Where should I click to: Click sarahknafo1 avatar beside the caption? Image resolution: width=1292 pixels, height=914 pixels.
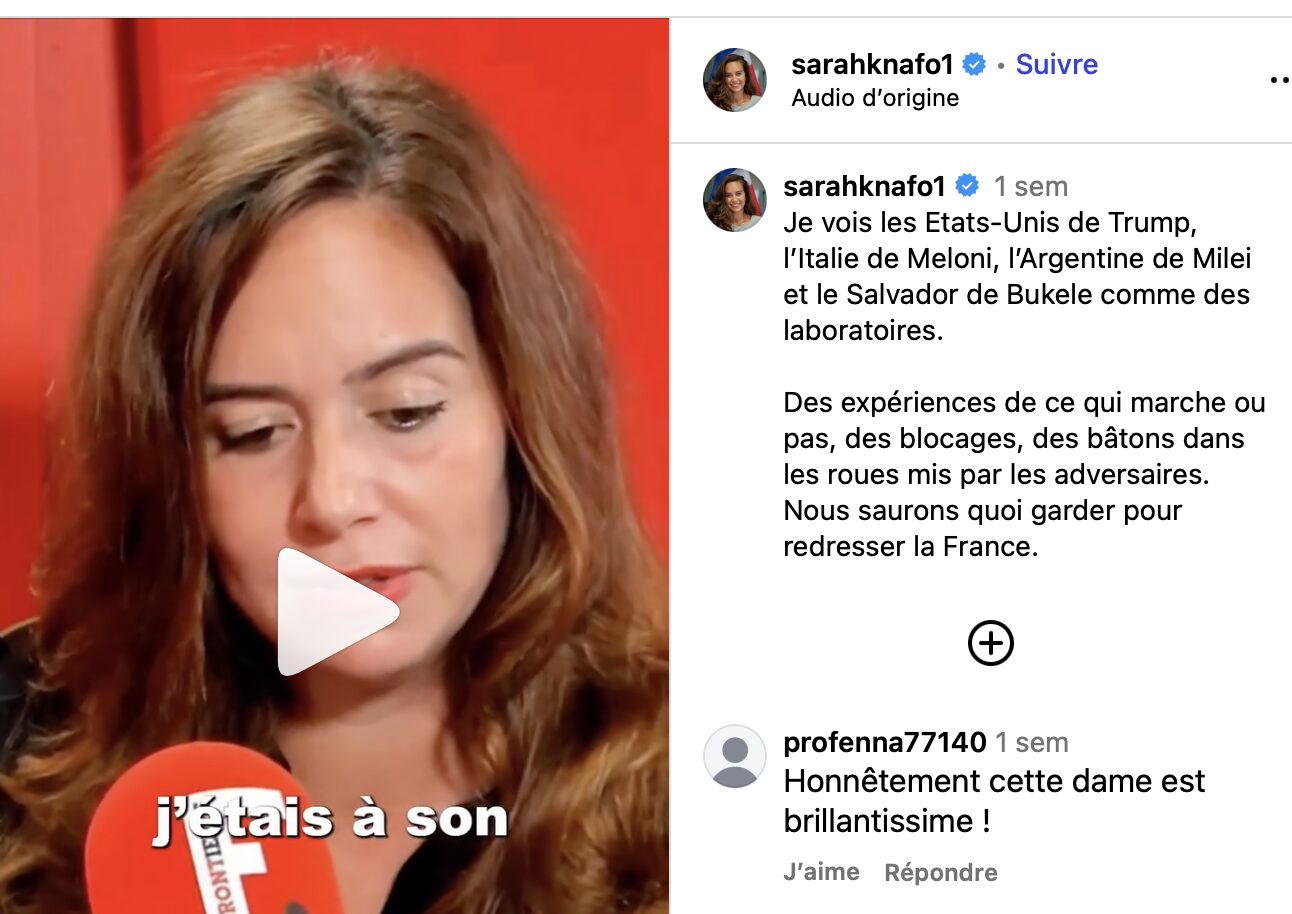point(735,200)
